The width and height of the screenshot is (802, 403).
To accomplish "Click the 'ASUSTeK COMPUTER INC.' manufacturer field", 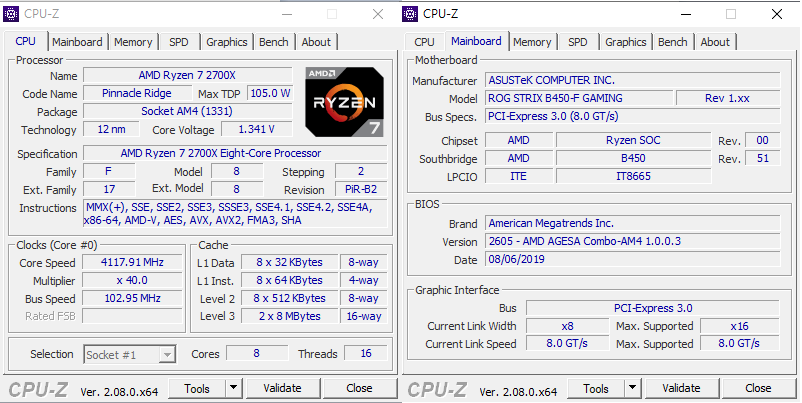I will (633, 80).
